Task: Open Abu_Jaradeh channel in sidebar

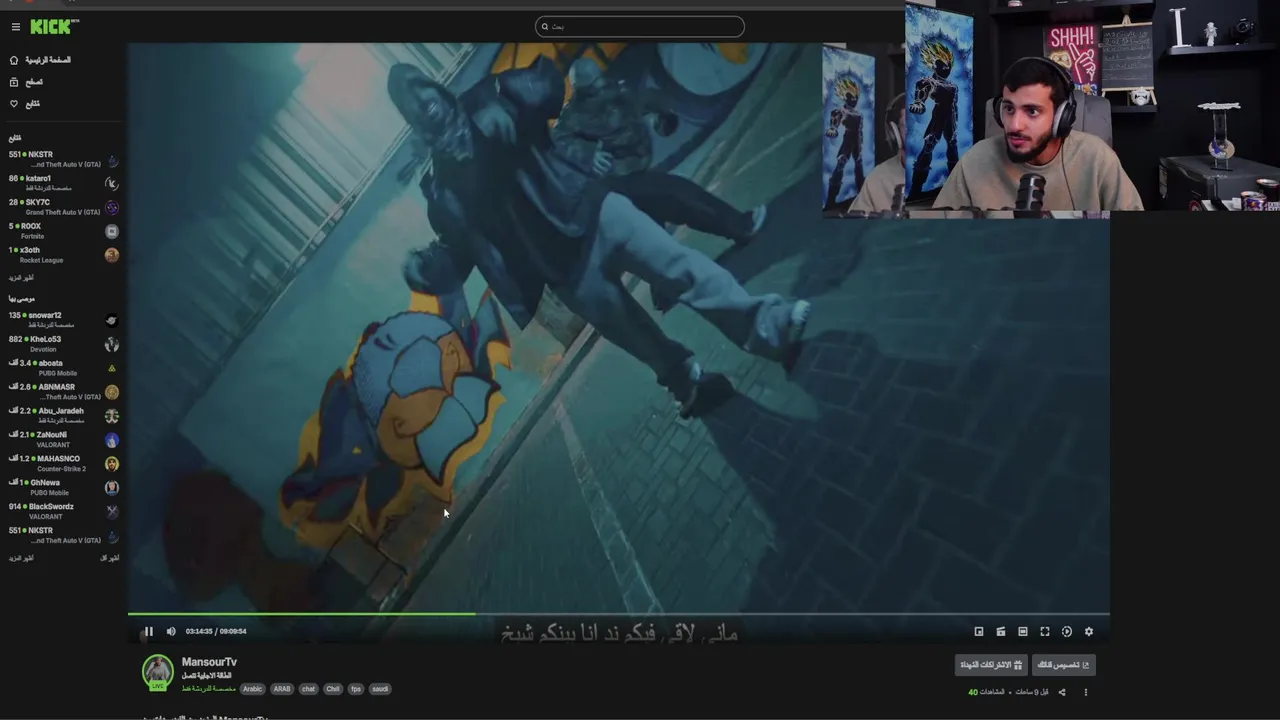Action: point(63,416)
